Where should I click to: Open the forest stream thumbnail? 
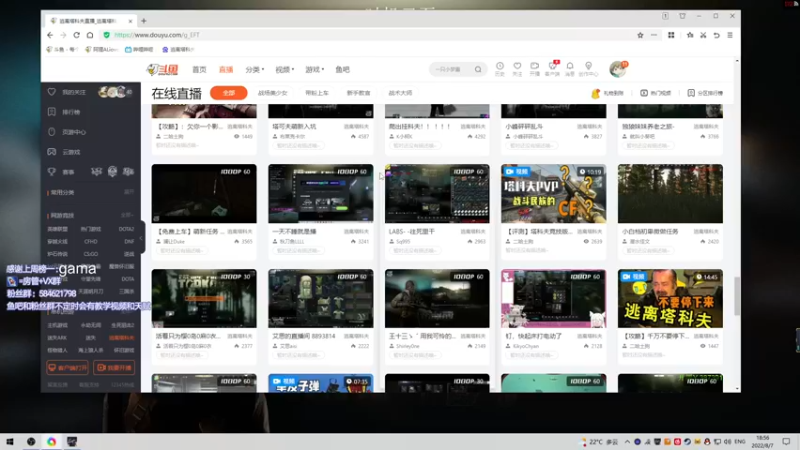tap(670, 193)
